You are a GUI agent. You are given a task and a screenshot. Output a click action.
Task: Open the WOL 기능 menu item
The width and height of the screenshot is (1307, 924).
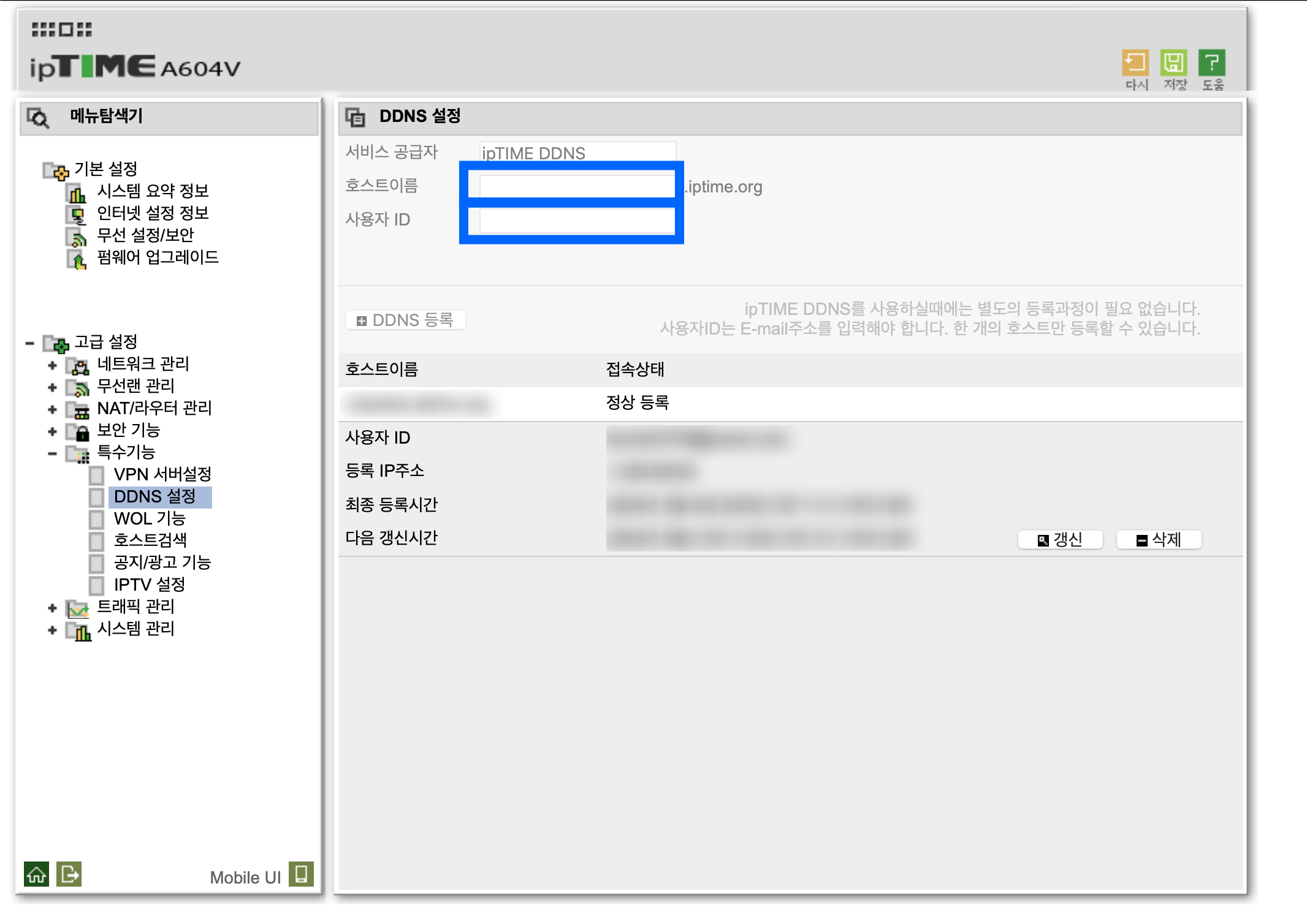click(149, 518)
